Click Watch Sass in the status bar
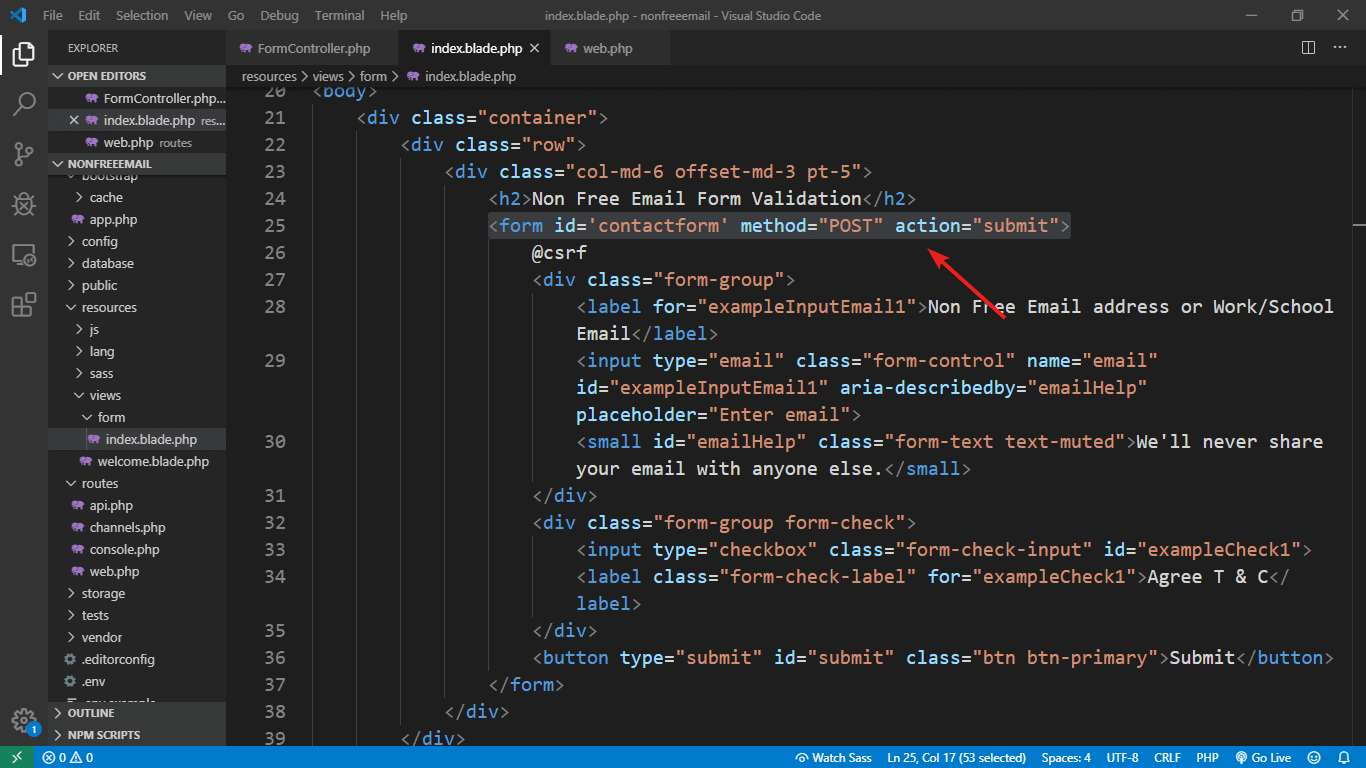The height and width of the screenshot is (768, 1366). (x=833, y=757)
